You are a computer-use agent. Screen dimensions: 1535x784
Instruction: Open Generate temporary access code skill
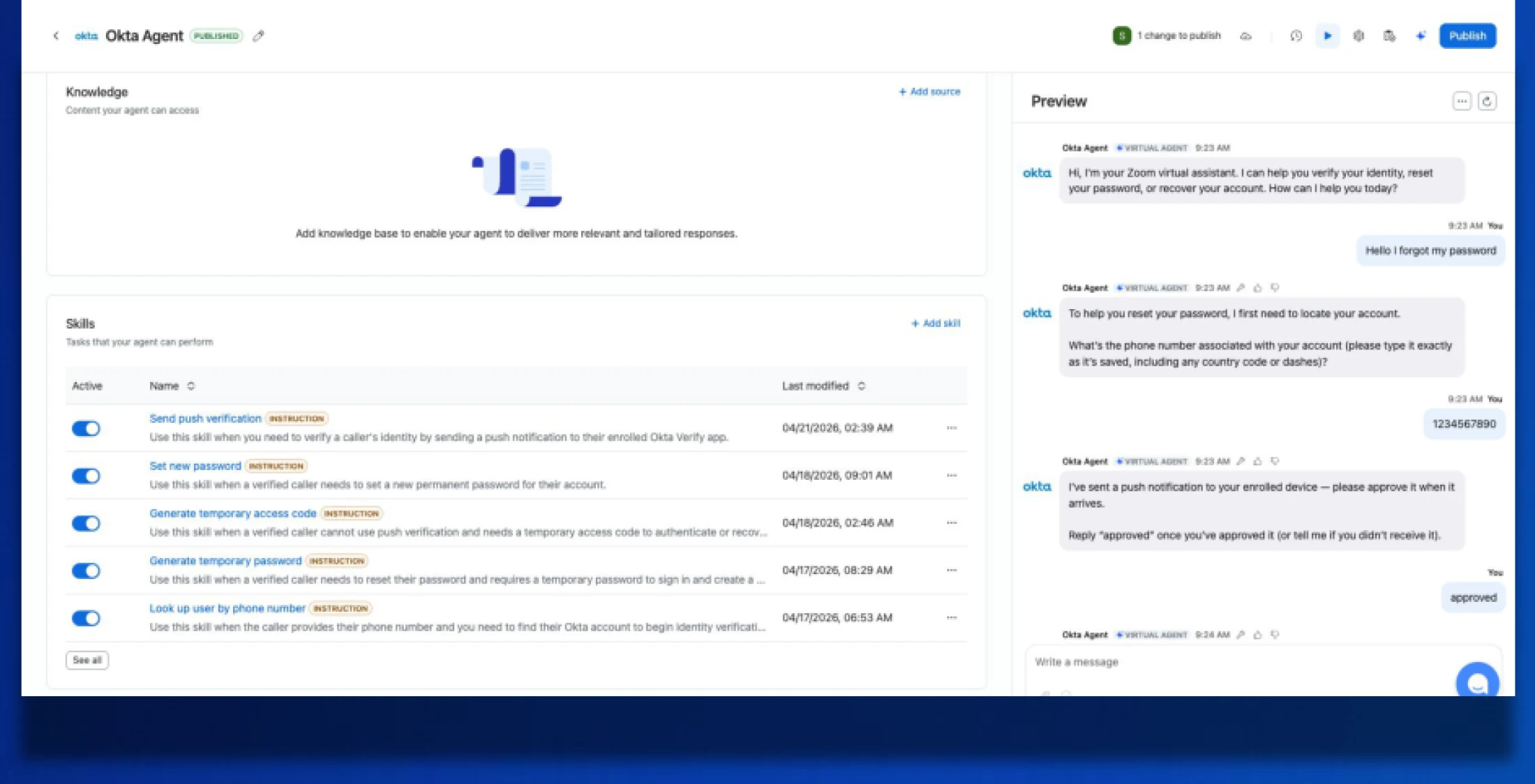(233, 513)
